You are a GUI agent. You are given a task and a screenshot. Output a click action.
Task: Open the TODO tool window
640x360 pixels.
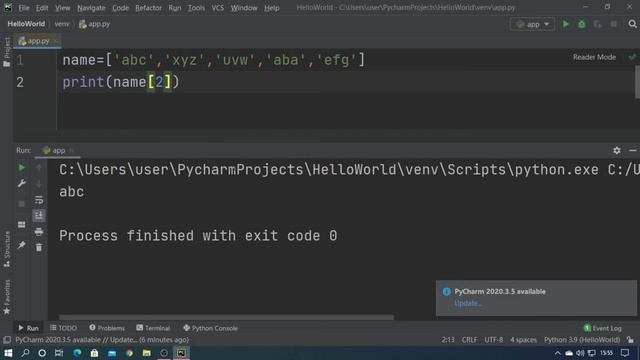point(63,328)
